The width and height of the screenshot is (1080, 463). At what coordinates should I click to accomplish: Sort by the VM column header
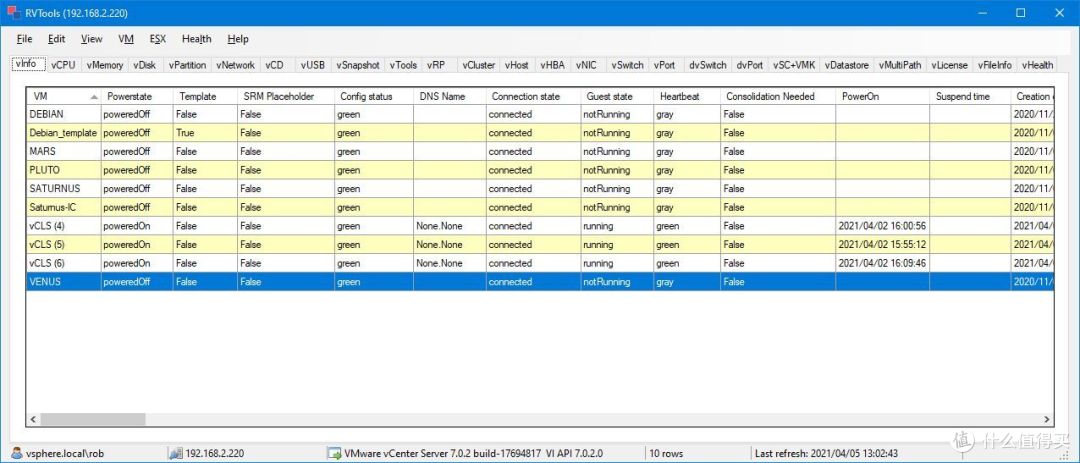tap(64, 96)
